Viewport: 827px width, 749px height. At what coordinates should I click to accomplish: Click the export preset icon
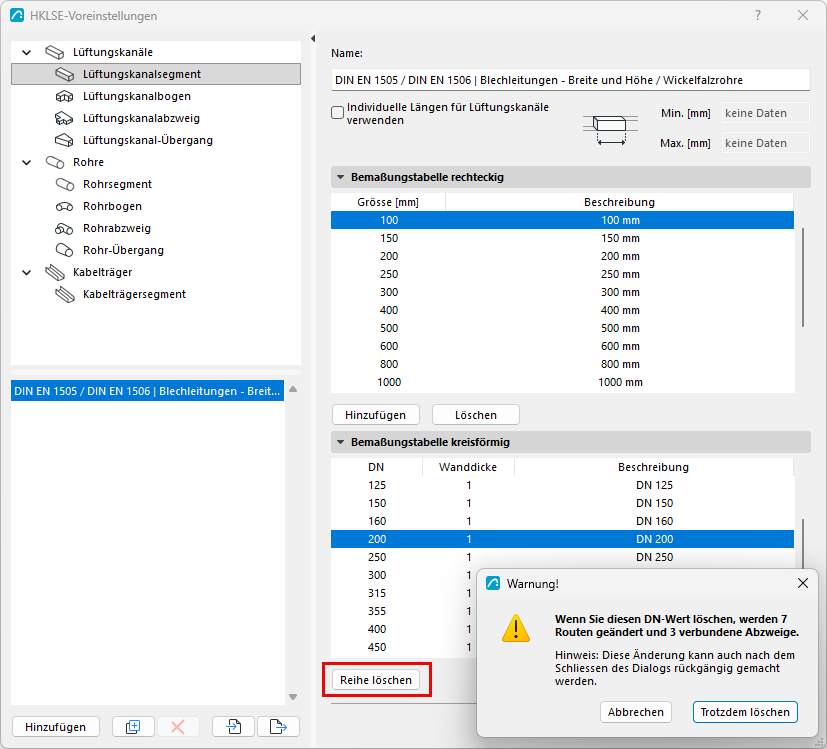tap(278, 727)
